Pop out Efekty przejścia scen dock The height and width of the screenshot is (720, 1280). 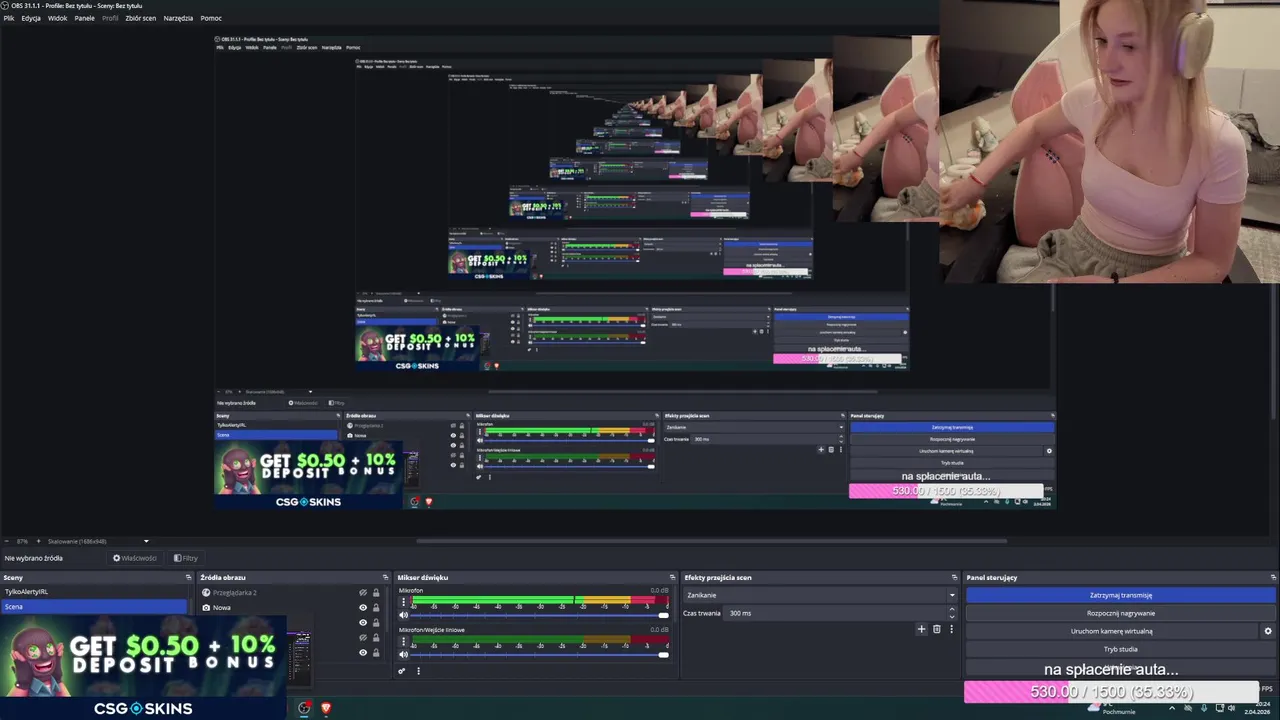point(954,577)
